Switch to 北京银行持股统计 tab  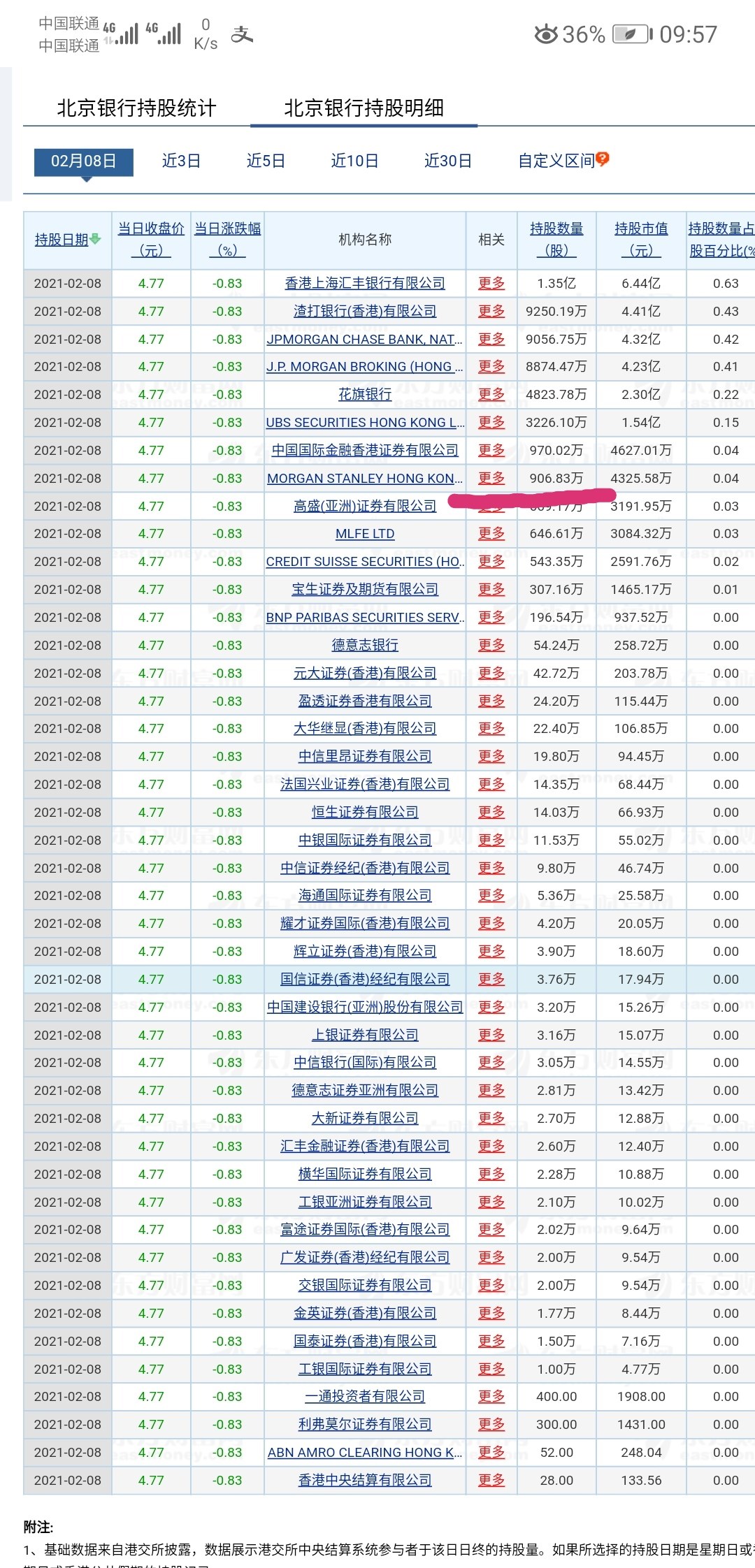137,108
